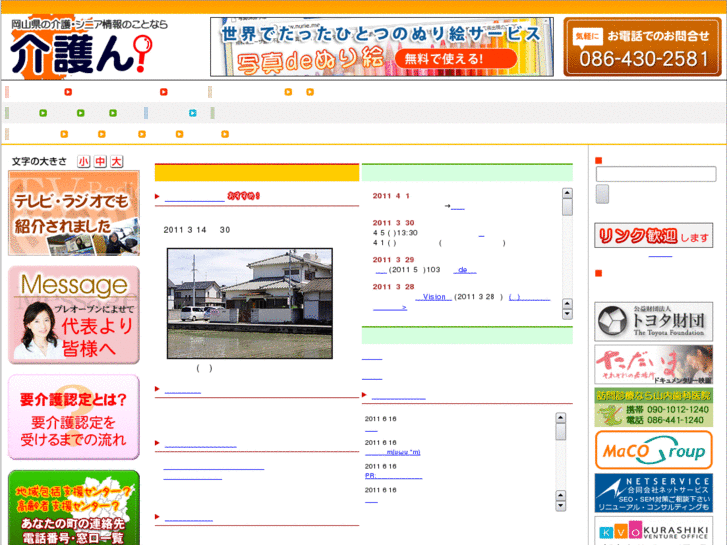
Task: Open the 山内歯科医院 dental clinic banner
Action: (x=654, y=408)
